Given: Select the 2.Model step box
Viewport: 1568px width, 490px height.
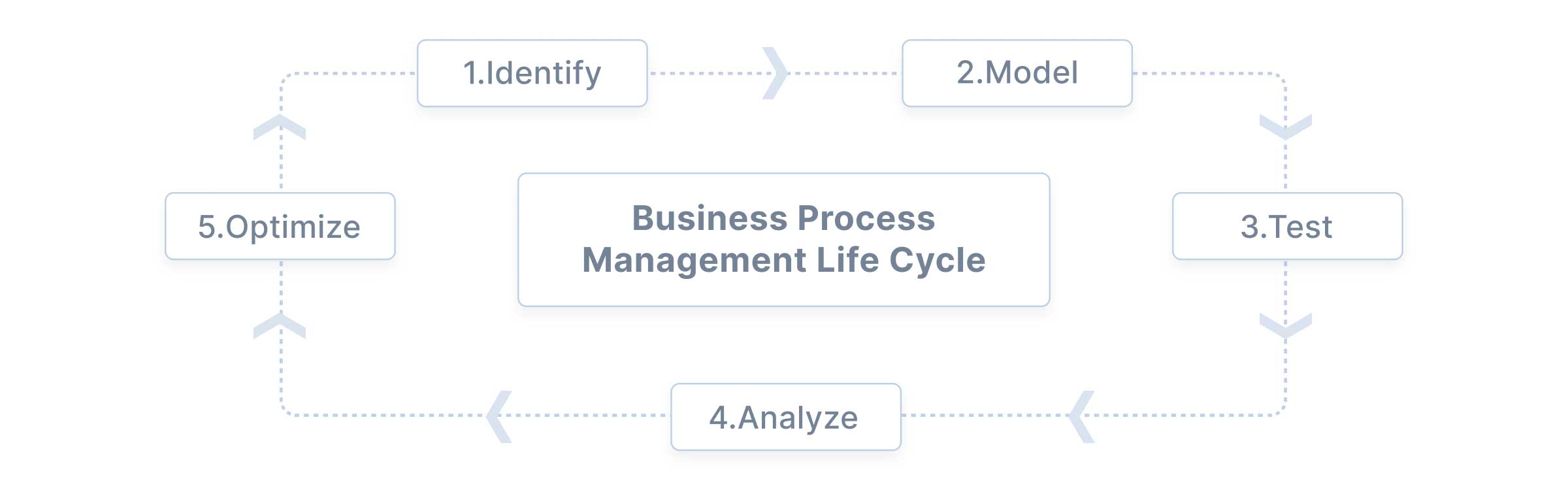Looking at the screenshot, I should click(x=1017, y=73).
